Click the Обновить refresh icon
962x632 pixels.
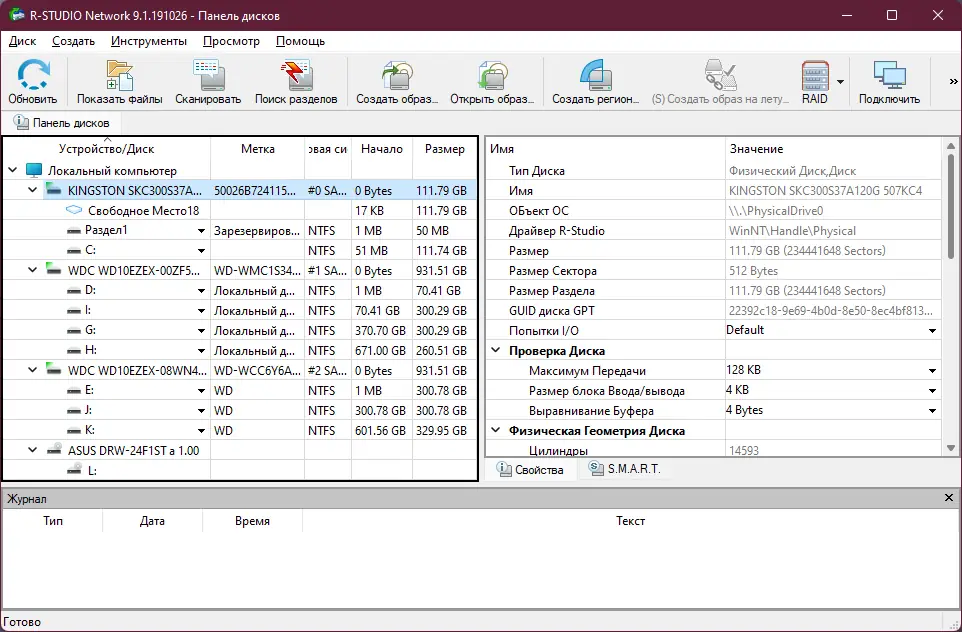(33, 75)
